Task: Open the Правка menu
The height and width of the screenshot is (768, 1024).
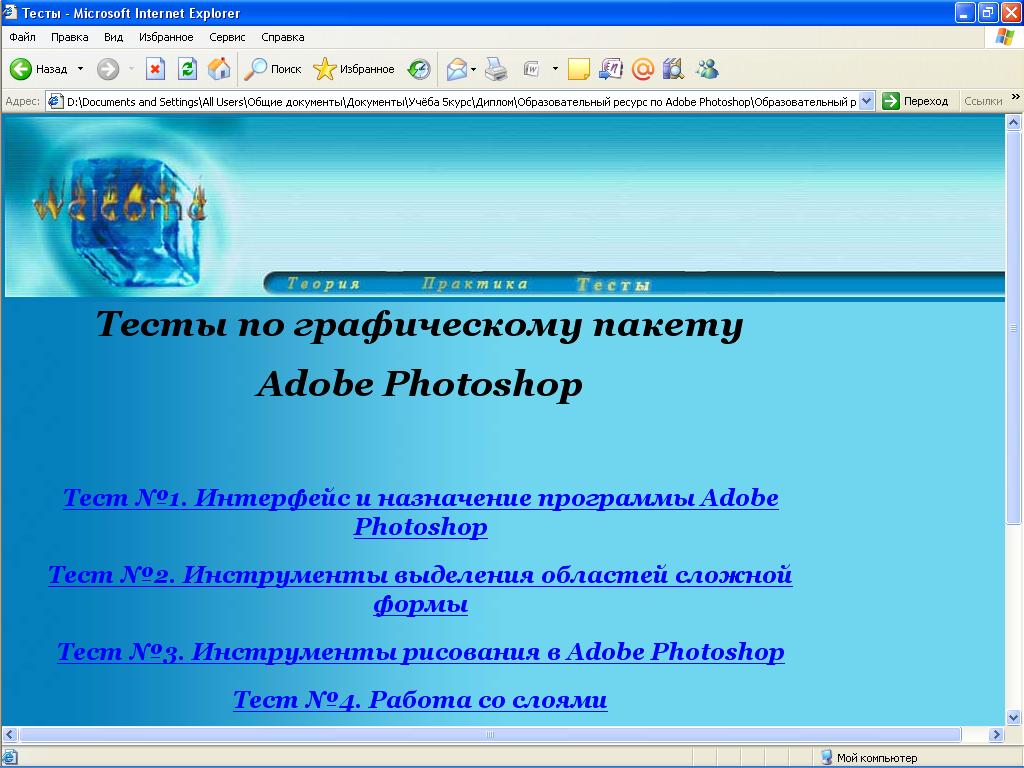Action: click(69, 37)
